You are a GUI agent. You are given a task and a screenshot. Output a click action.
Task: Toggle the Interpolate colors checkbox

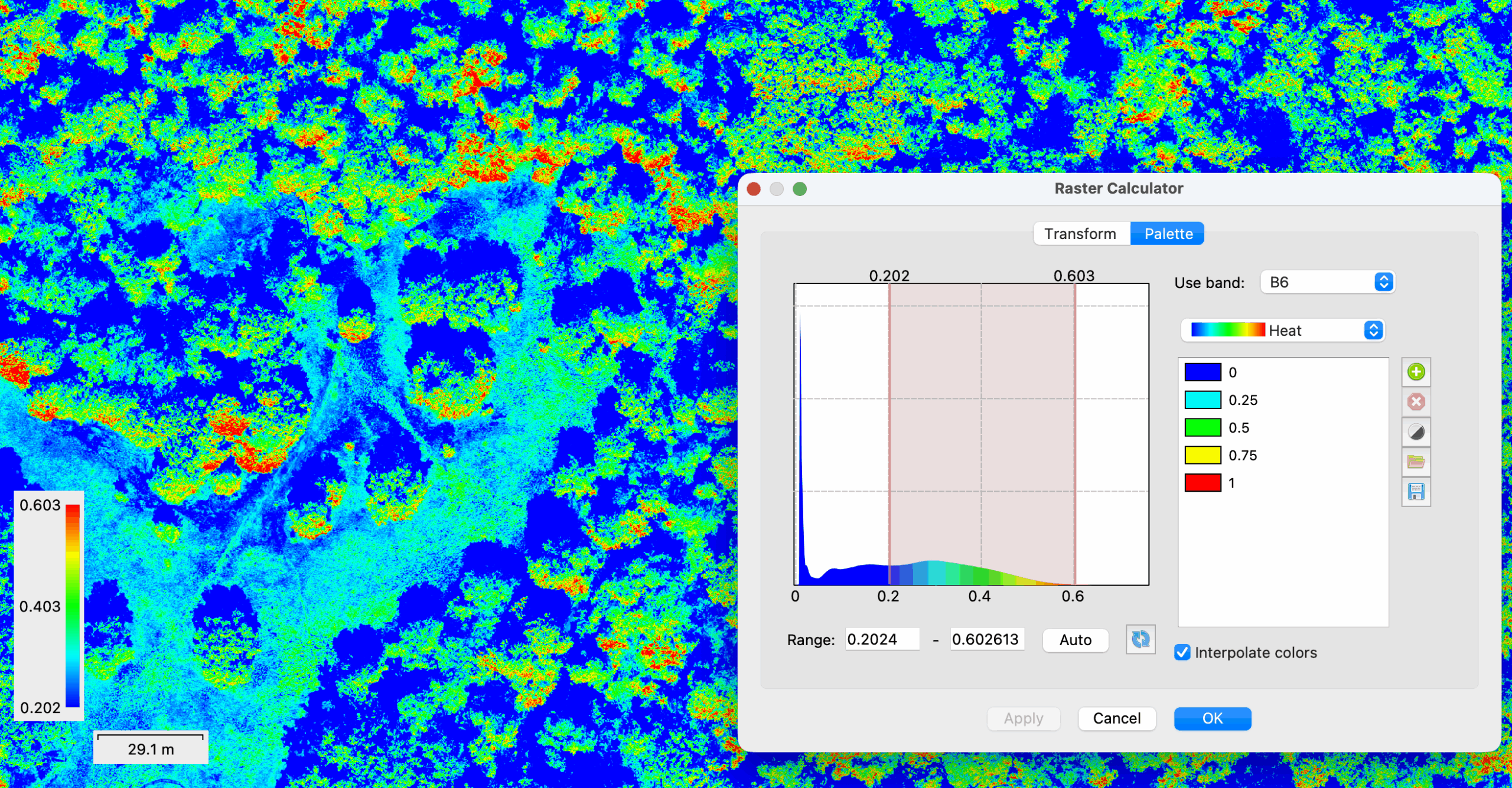click(1182, 652)
